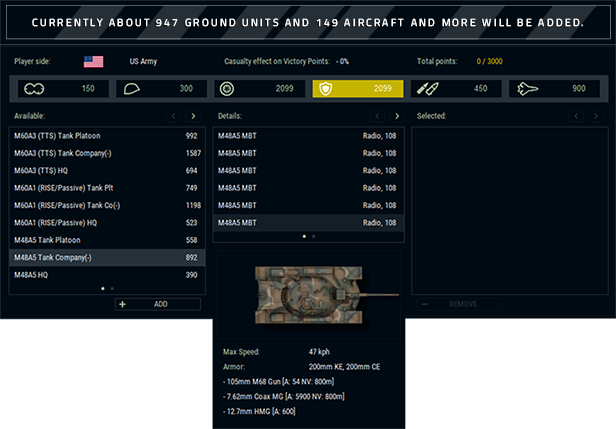
Task: Select first M48A5 MBT in Details
Action: coord(307,136)
